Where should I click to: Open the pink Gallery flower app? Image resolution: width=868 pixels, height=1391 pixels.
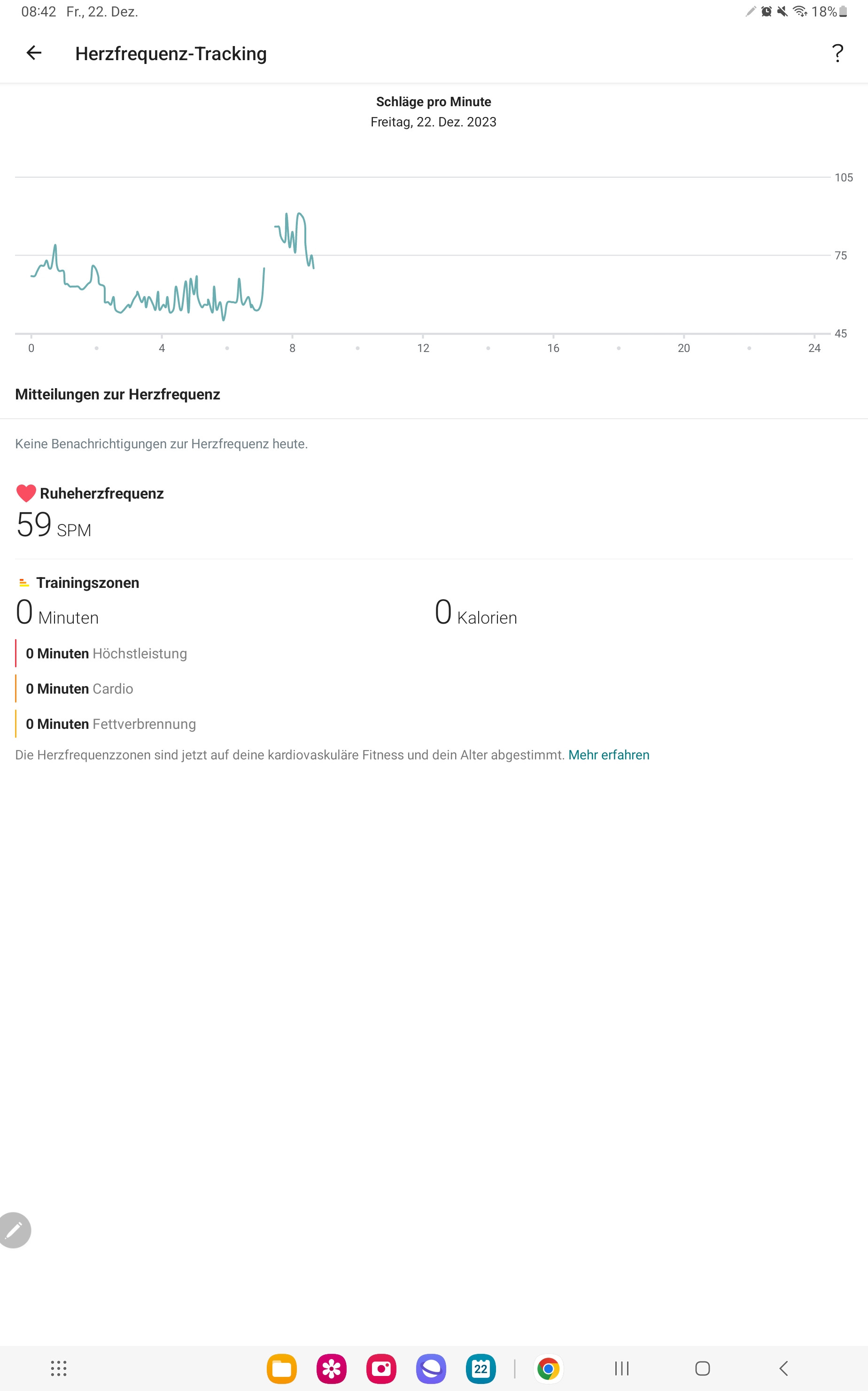point(331,1369)
